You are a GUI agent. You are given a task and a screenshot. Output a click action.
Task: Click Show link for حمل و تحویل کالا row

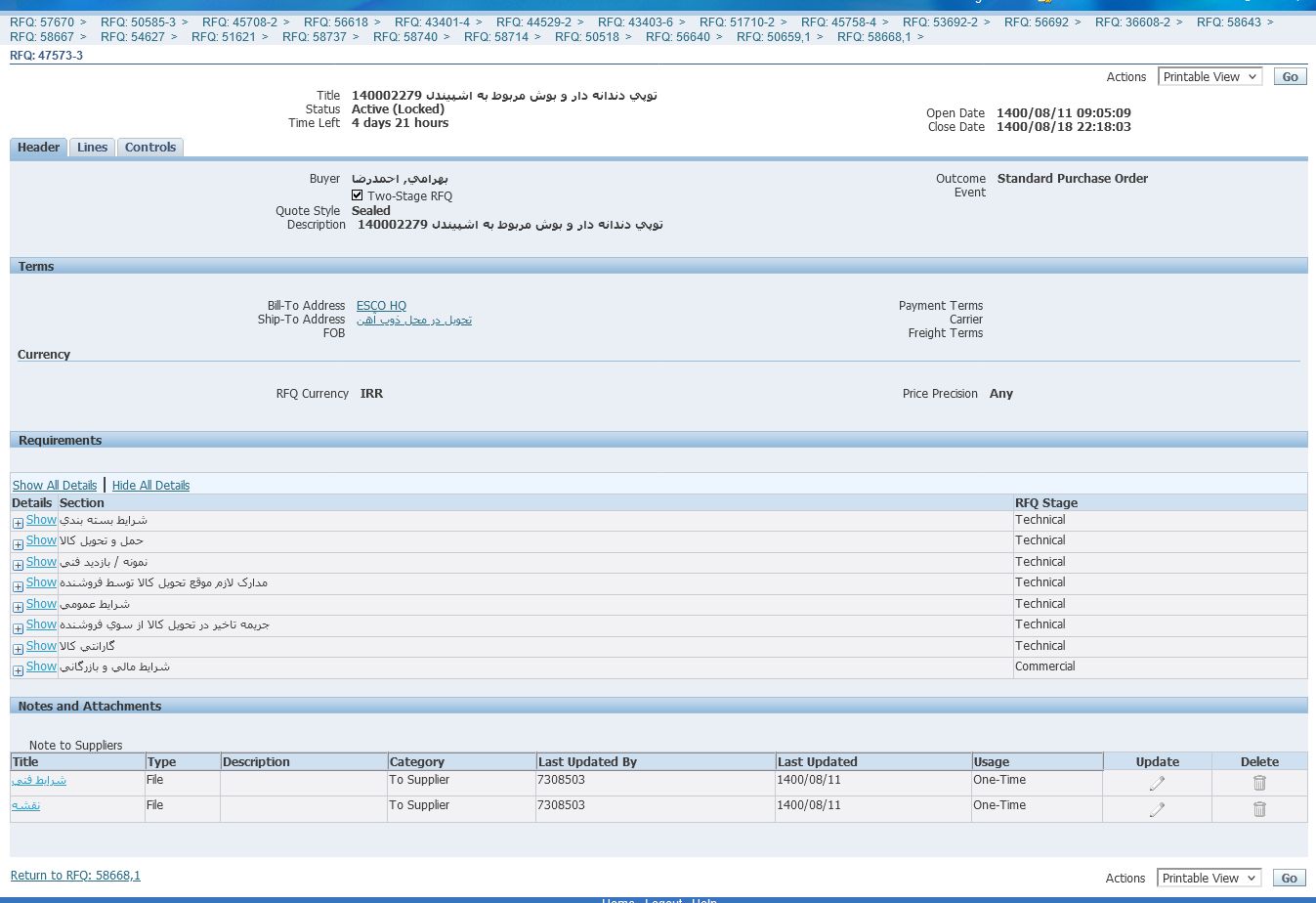[x=41, y=540]
